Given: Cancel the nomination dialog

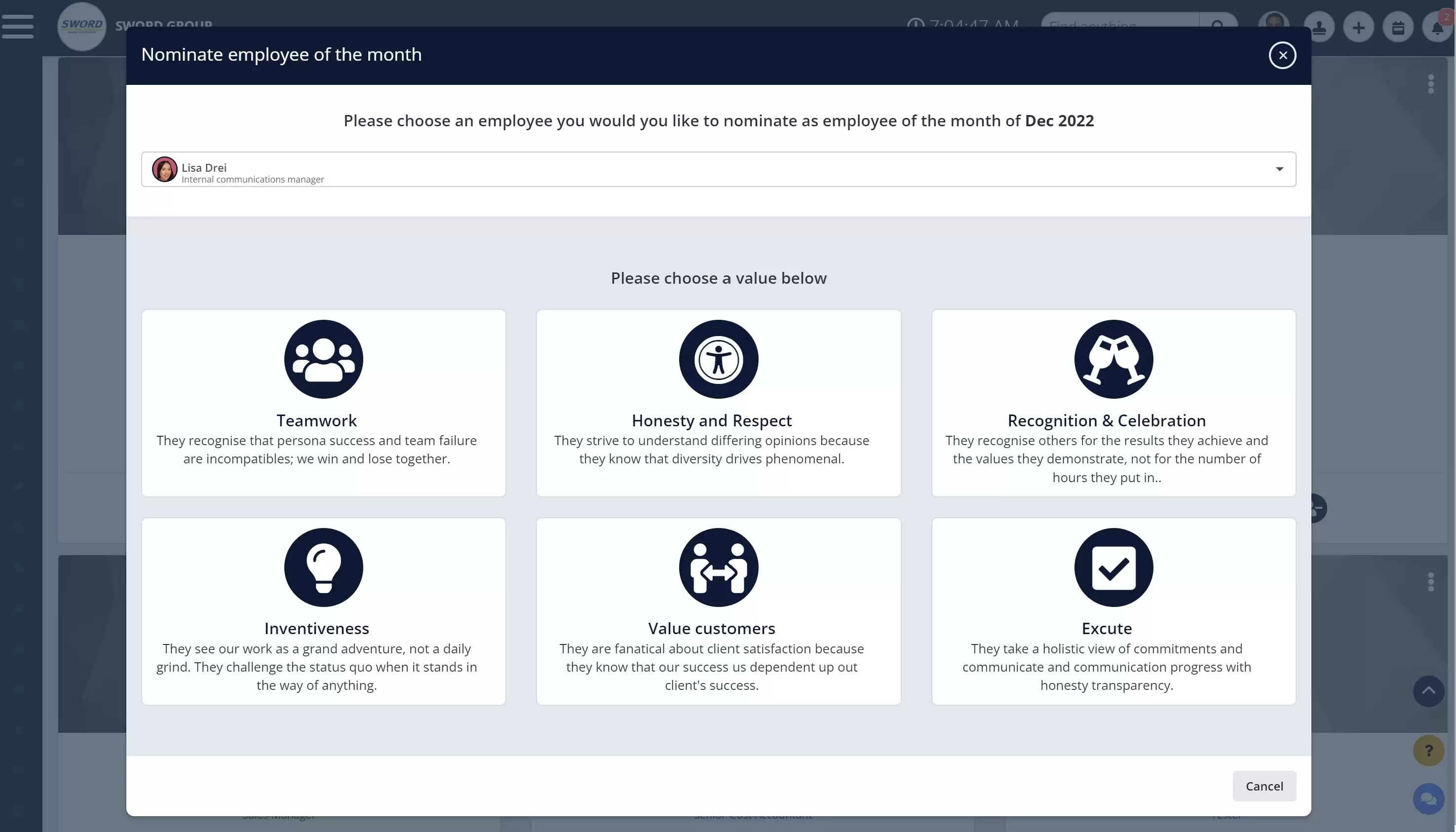Looking at the screenshot, I should tap(1264, 786).
